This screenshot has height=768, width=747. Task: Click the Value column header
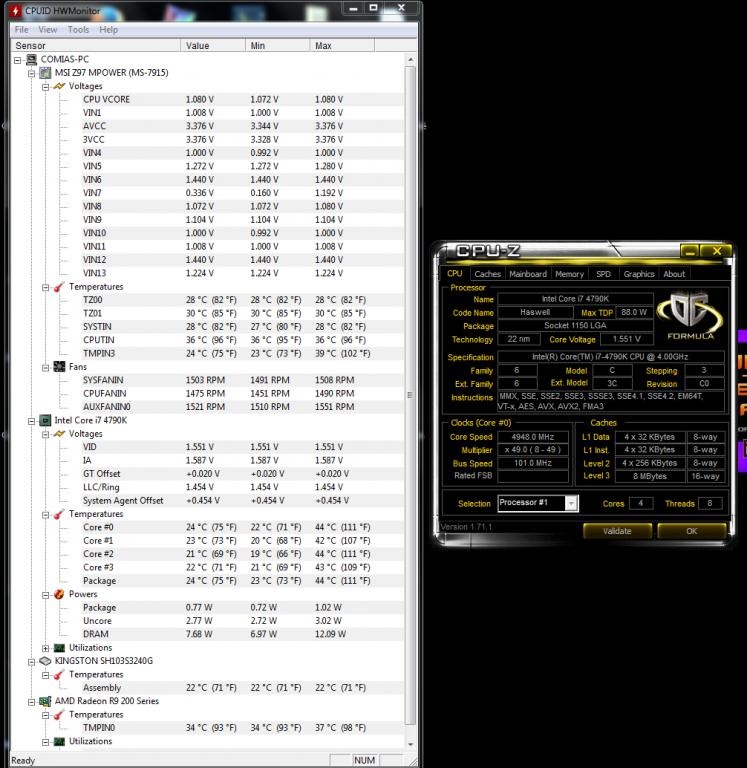[x=213, y=46]
